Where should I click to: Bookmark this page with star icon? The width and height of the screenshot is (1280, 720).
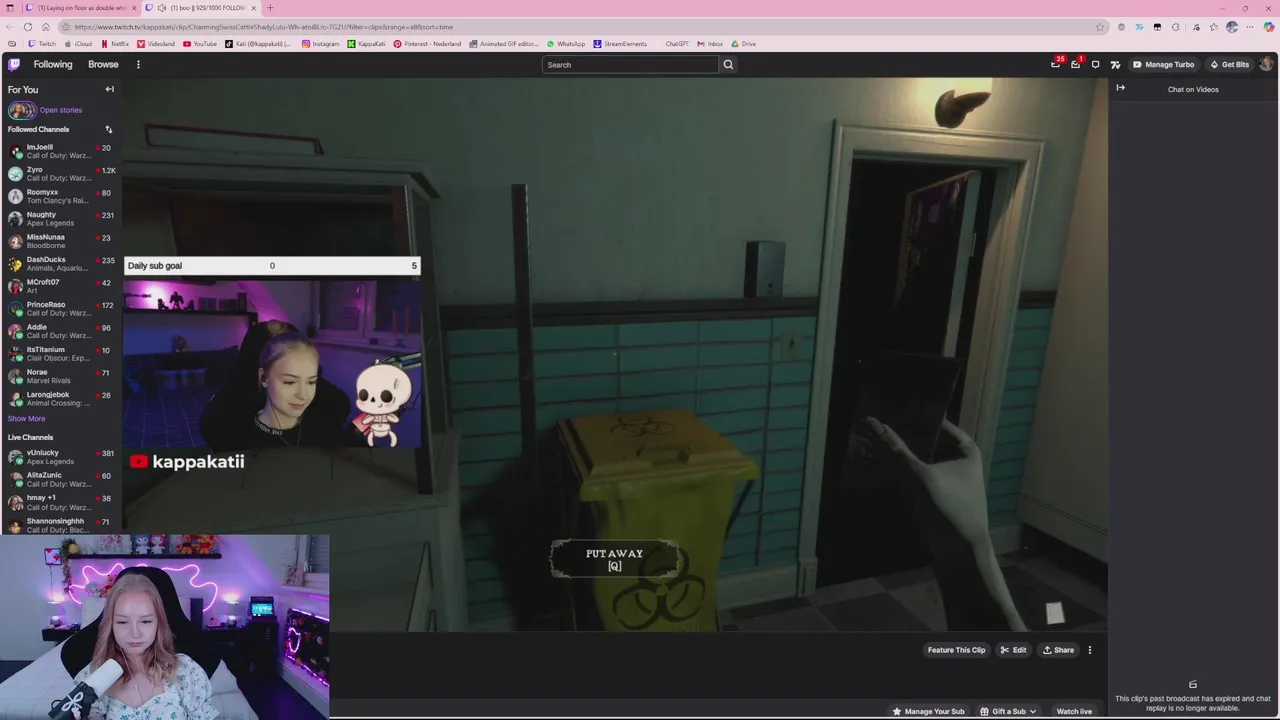(x=1100, y=27)
